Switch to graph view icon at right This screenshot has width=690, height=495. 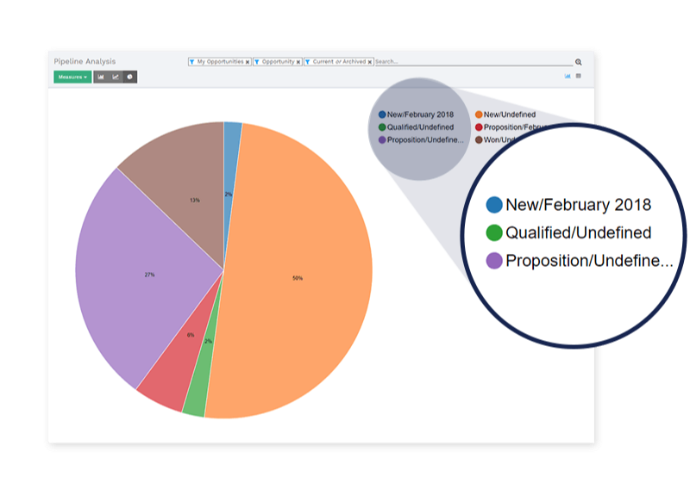[x=568, y=76]
